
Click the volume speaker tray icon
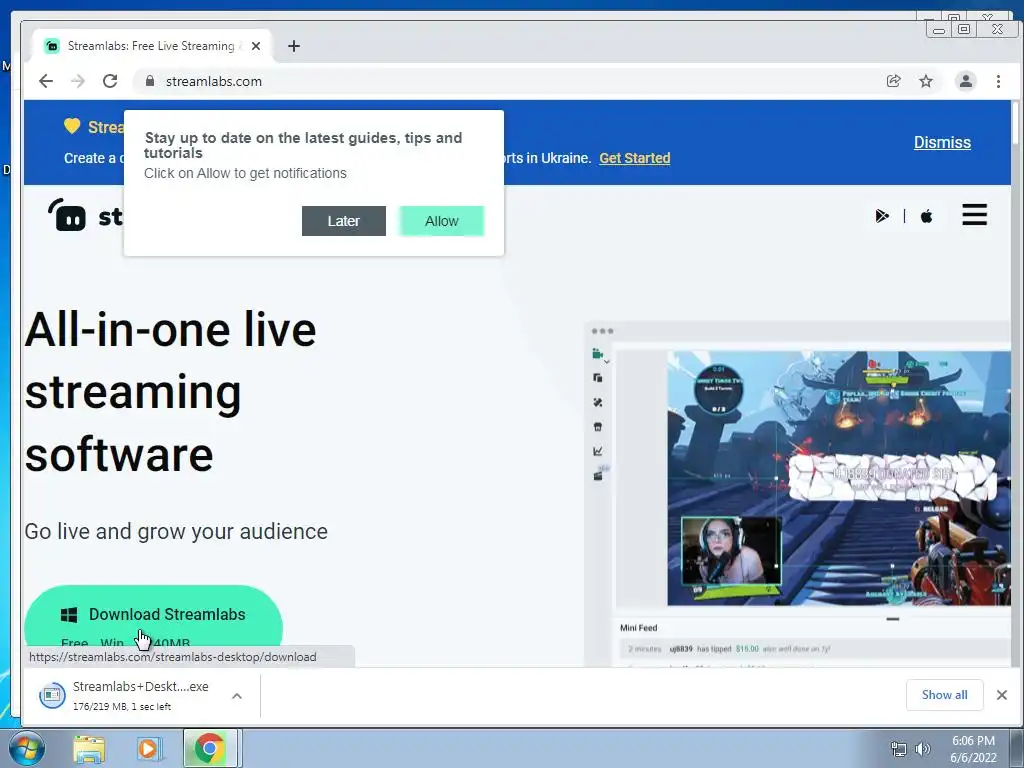[922, 749]
